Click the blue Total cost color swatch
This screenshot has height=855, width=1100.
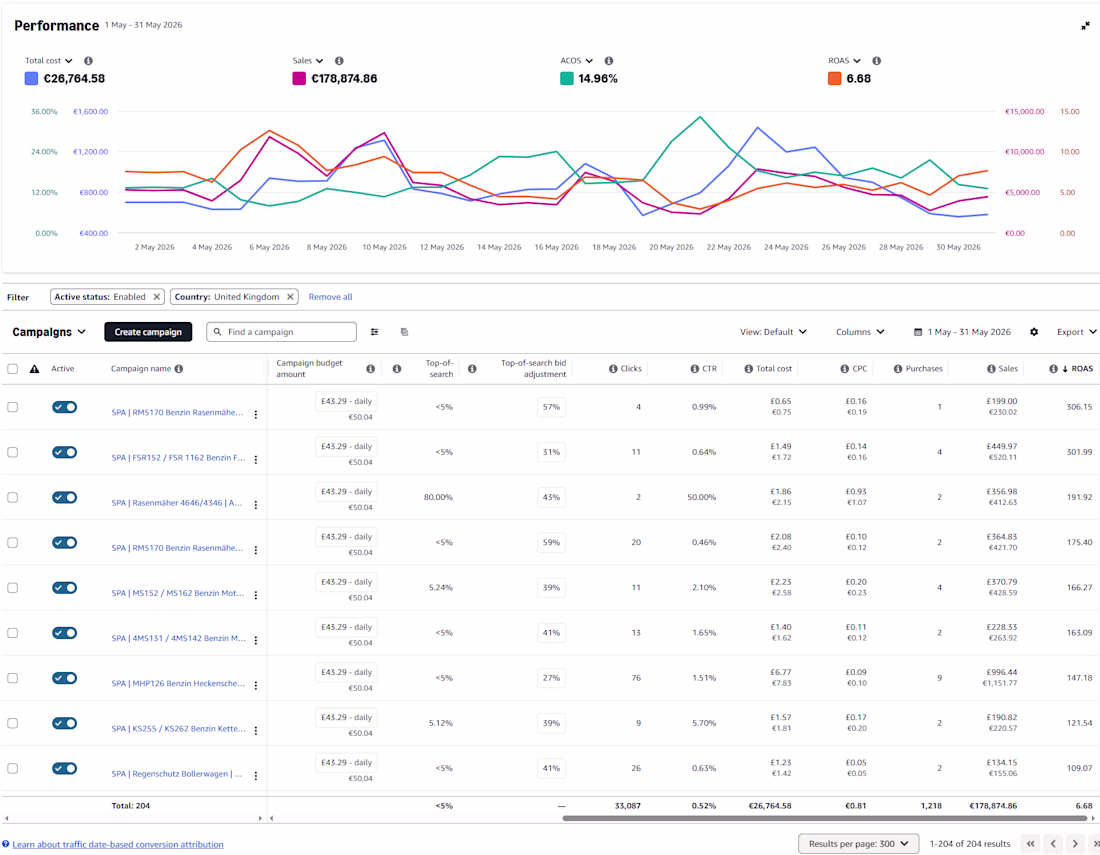31,79
